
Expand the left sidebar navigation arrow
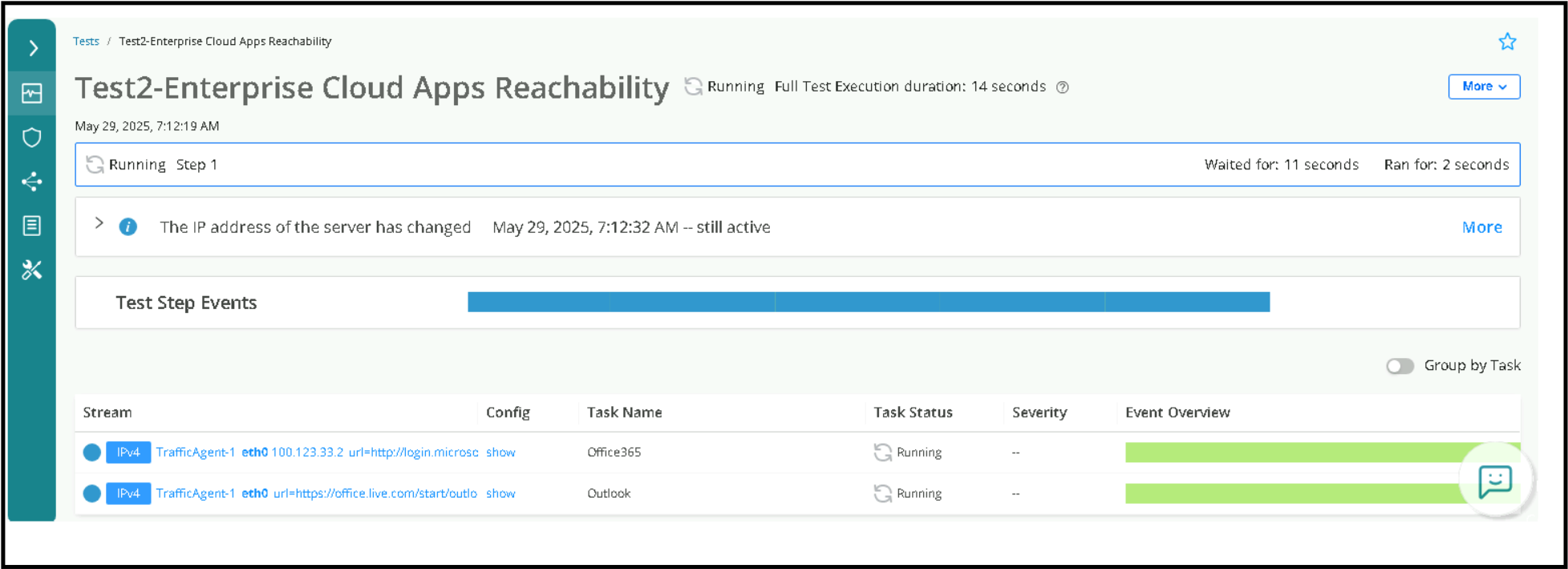(x=33, y=48)
